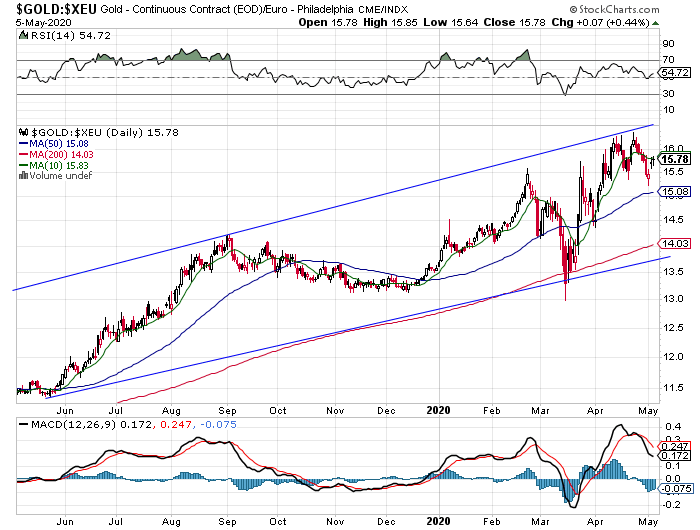
Task: Click the Volume undef legend marker
Action: (22, 176)
